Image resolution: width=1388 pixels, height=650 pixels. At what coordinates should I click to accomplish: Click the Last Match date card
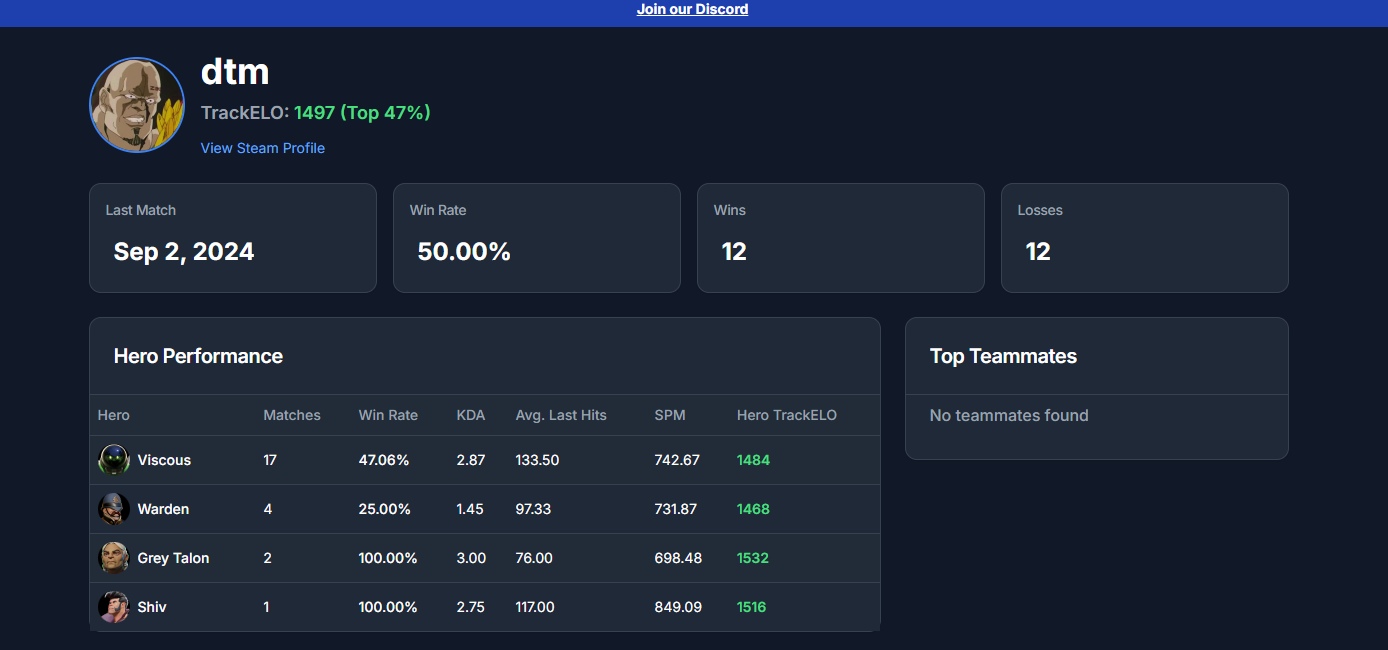click(233, 238)
